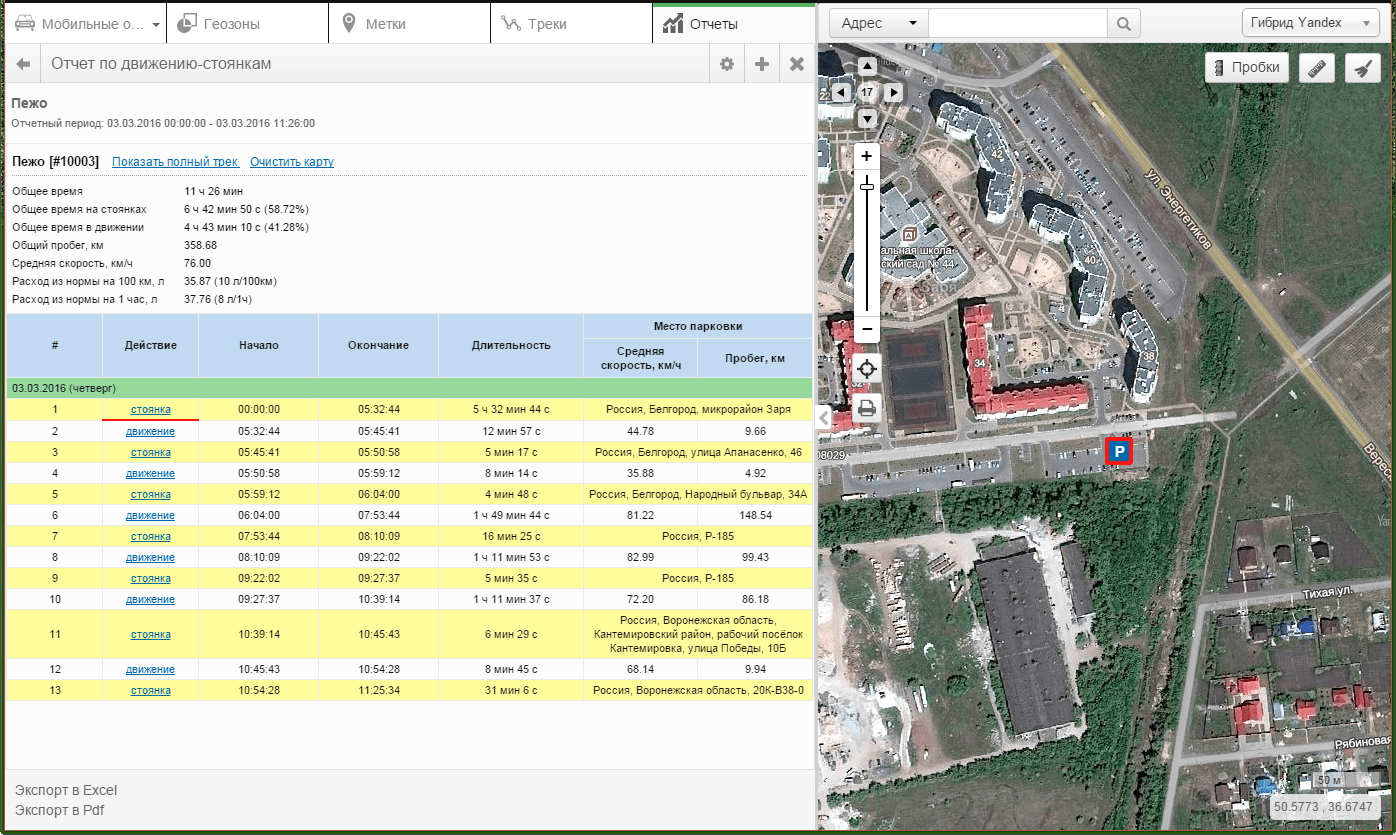Click the Общий пробег value 358.68

[200, 245]
